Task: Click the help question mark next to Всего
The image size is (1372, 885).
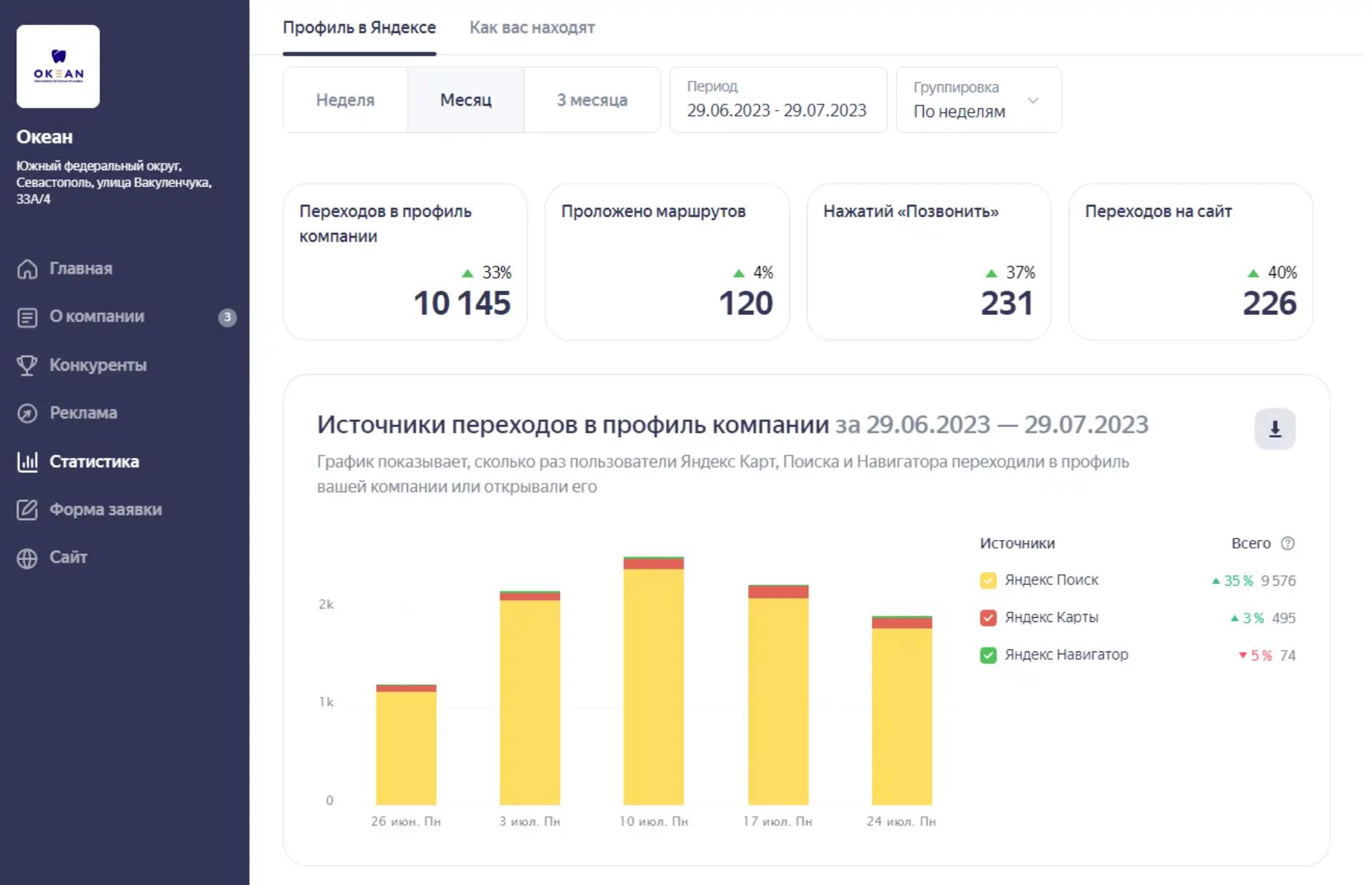Action: (x=1288, y=544)
